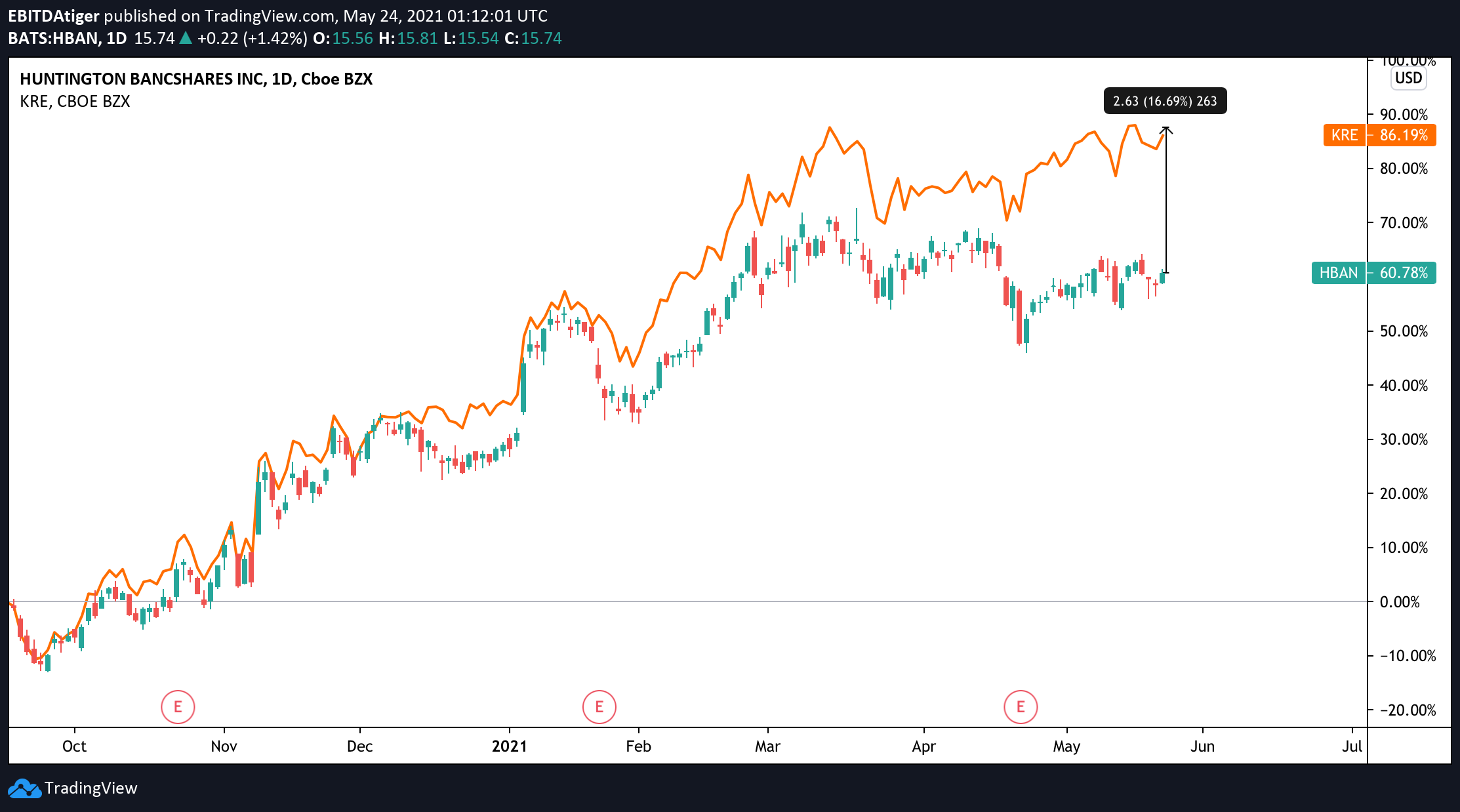This screenshot has height=812, width=1460.
Task: Click the KRE, CBOE BZX legend entry
Action: click(x=75, y=102)
